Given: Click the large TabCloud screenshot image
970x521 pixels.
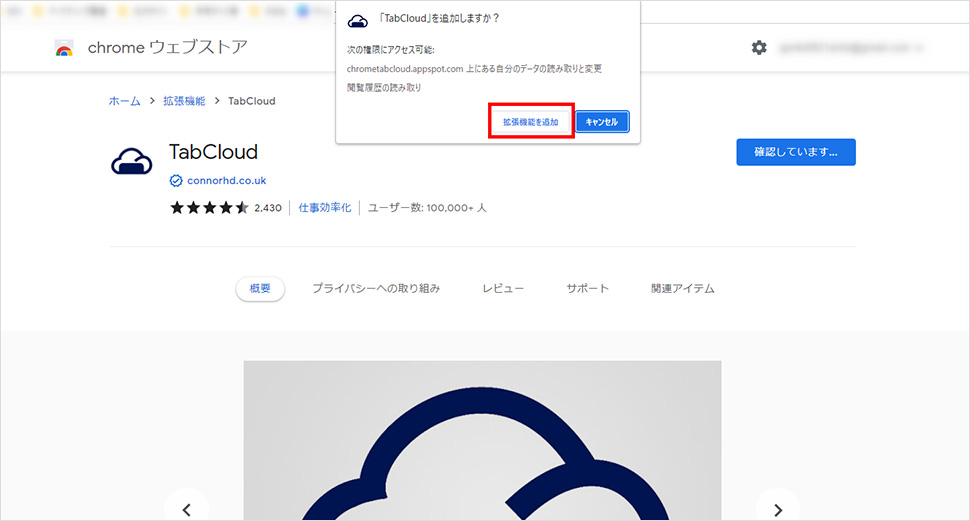Looking at the screenshot, I should coord(483,441).
